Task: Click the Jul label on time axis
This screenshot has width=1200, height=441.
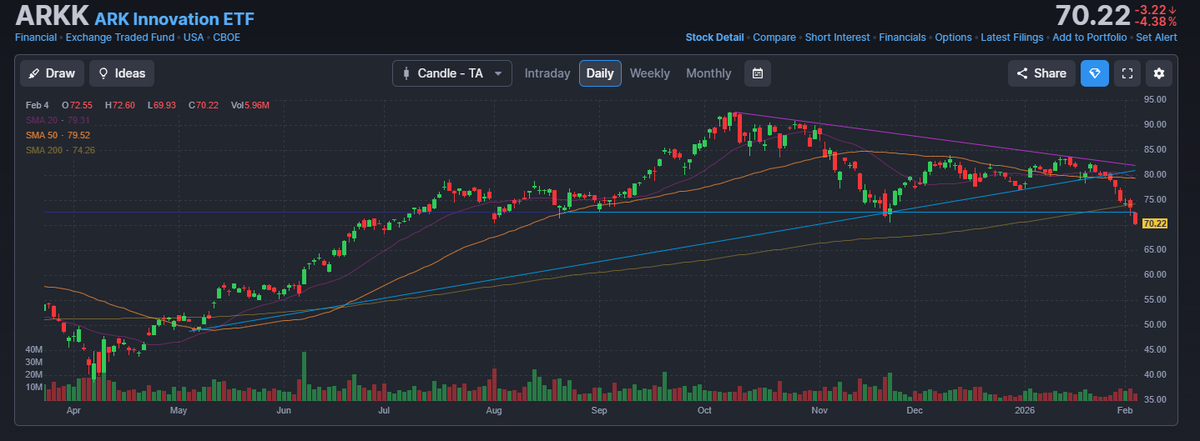Action: (384, 410)
